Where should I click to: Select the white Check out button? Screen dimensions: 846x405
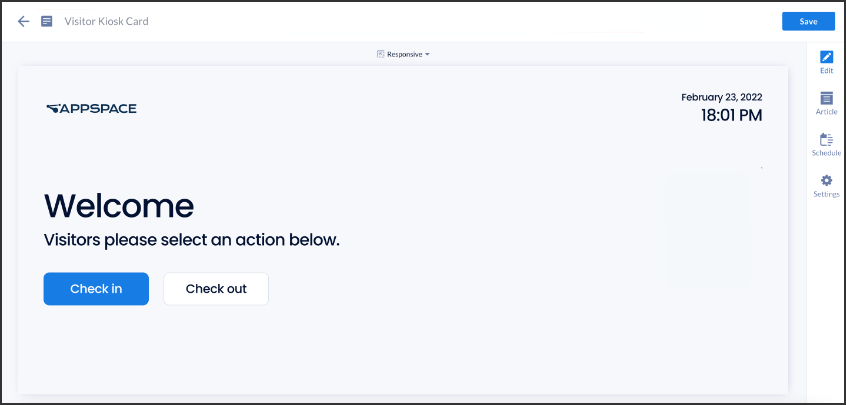tap(216, 289)
